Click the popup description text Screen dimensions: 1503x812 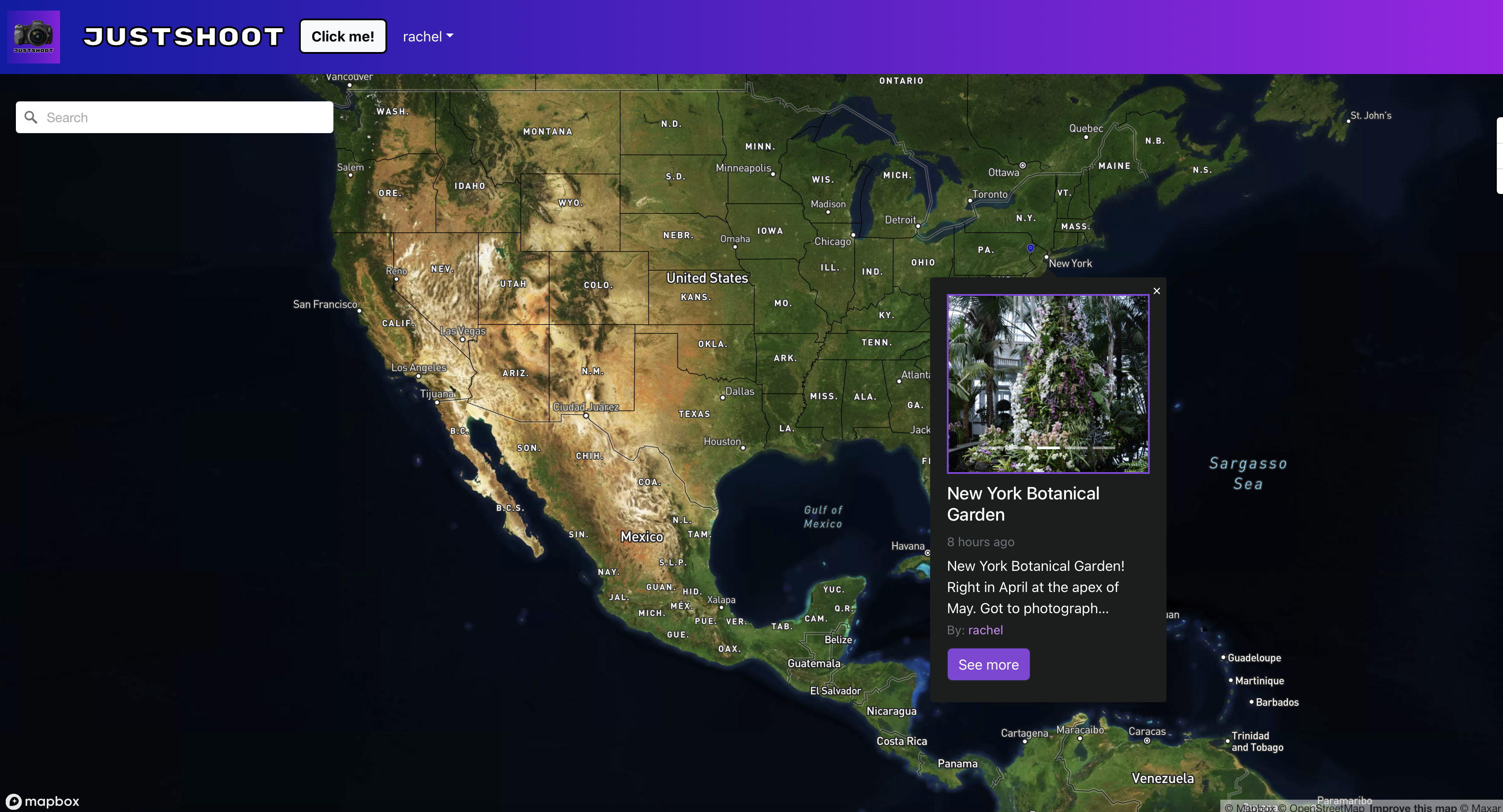(x=1036, y=587)
